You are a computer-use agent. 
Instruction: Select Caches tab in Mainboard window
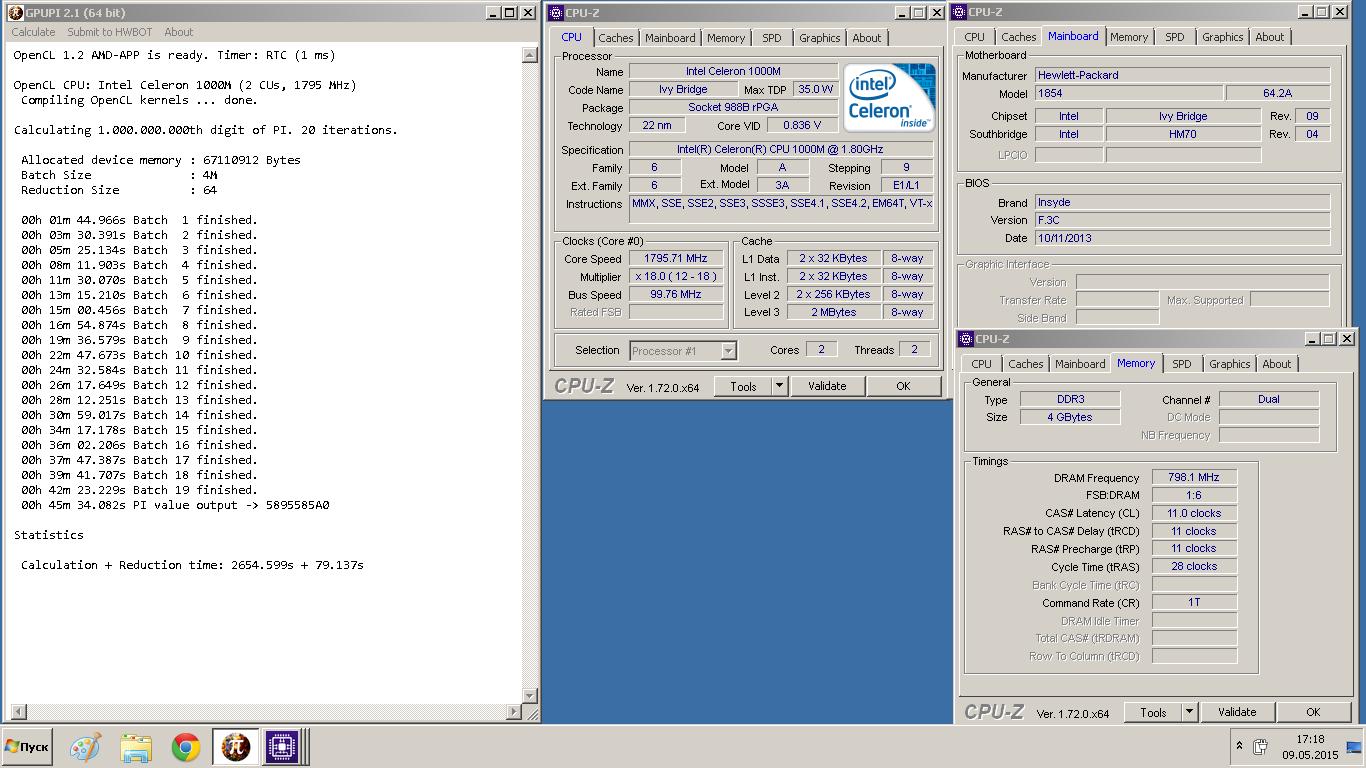coord(1019,37)
